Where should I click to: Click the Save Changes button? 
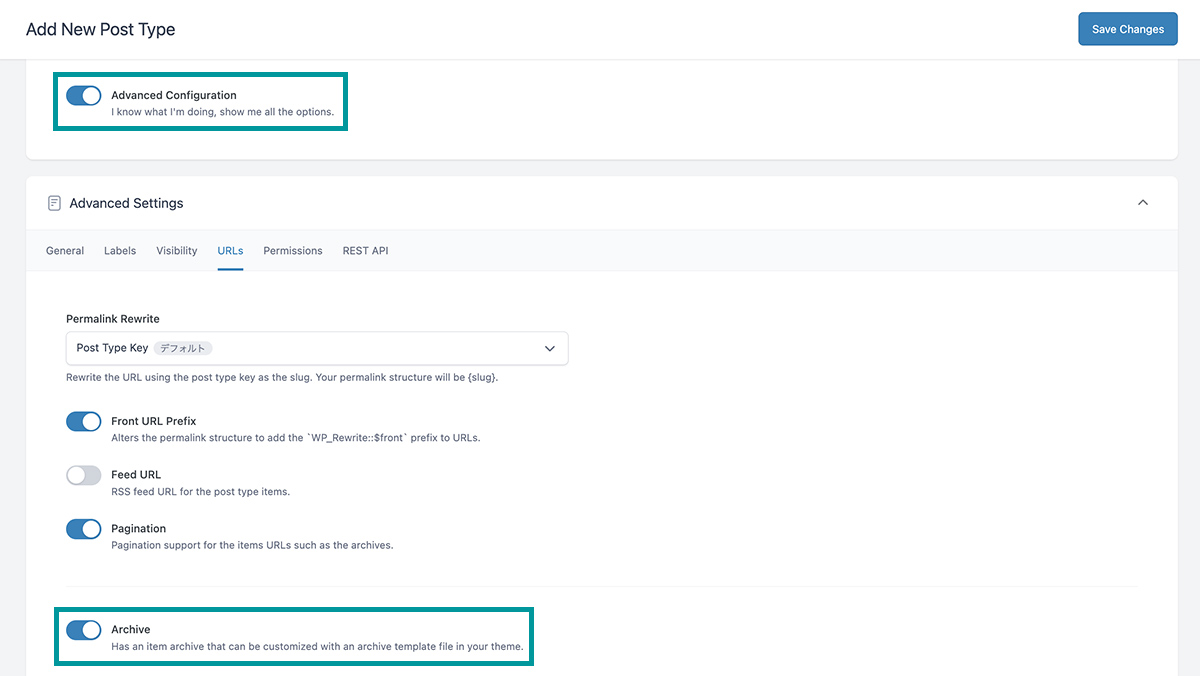1128,29
